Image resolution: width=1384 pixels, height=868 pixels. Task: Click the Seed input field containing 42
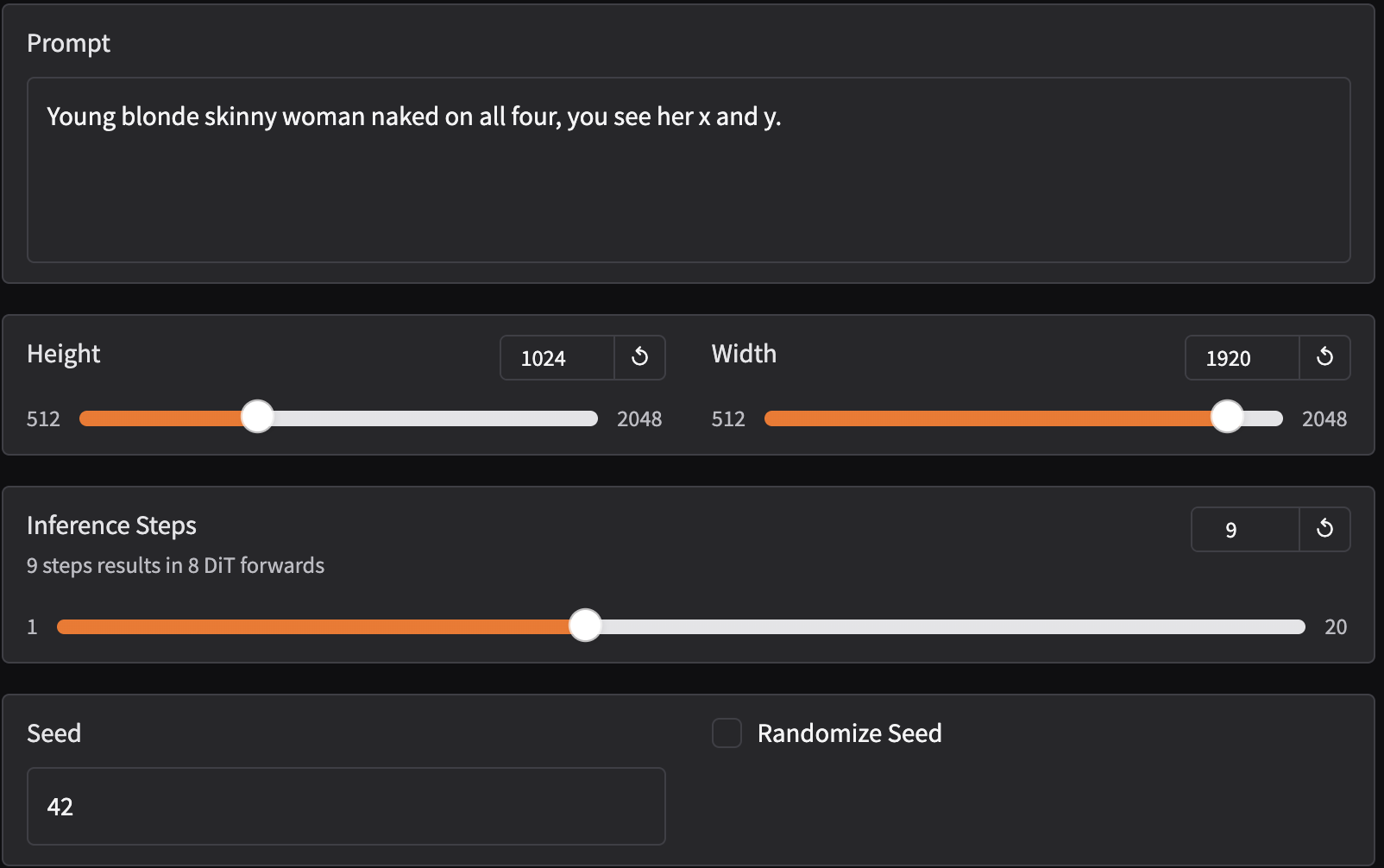pos(345,806)
